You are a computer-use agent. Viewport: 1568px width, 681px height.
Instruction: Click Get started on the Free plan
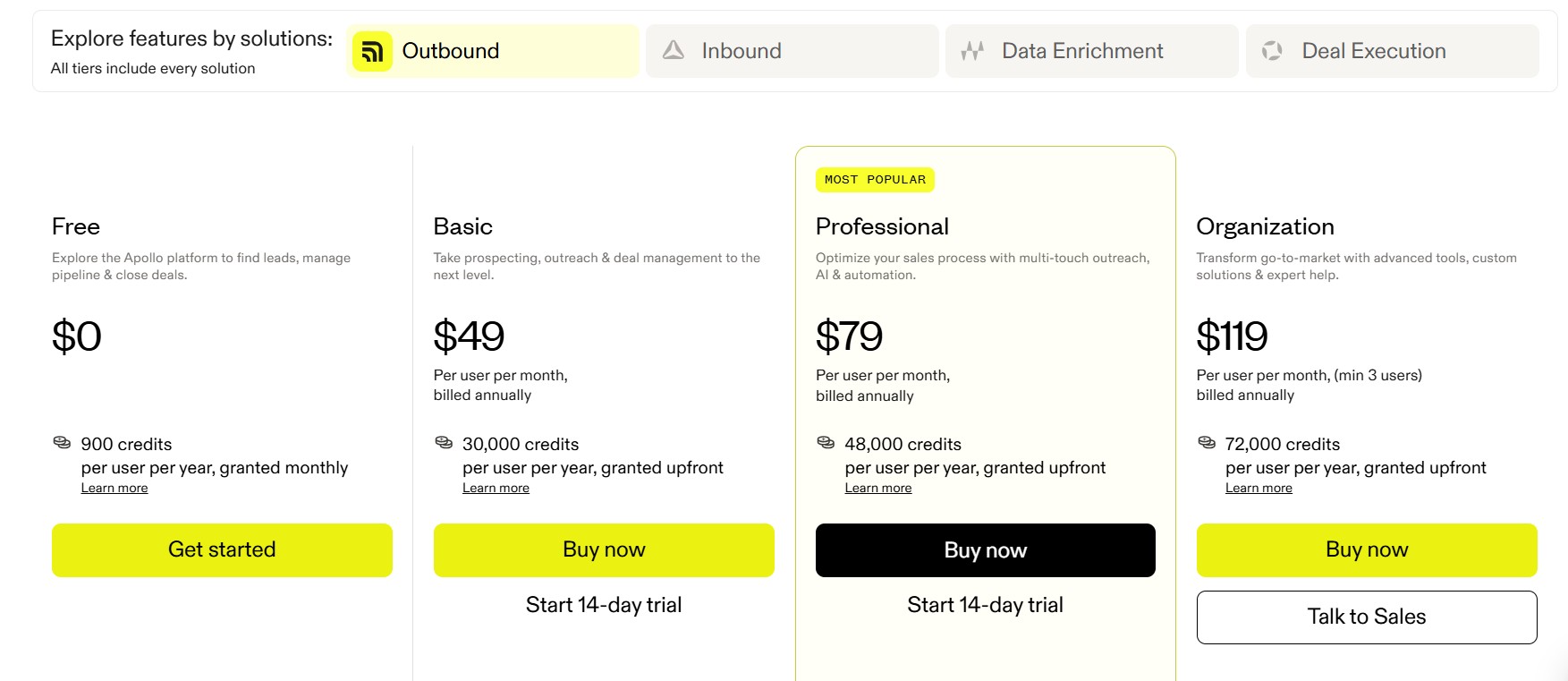[x=222, y=549]
